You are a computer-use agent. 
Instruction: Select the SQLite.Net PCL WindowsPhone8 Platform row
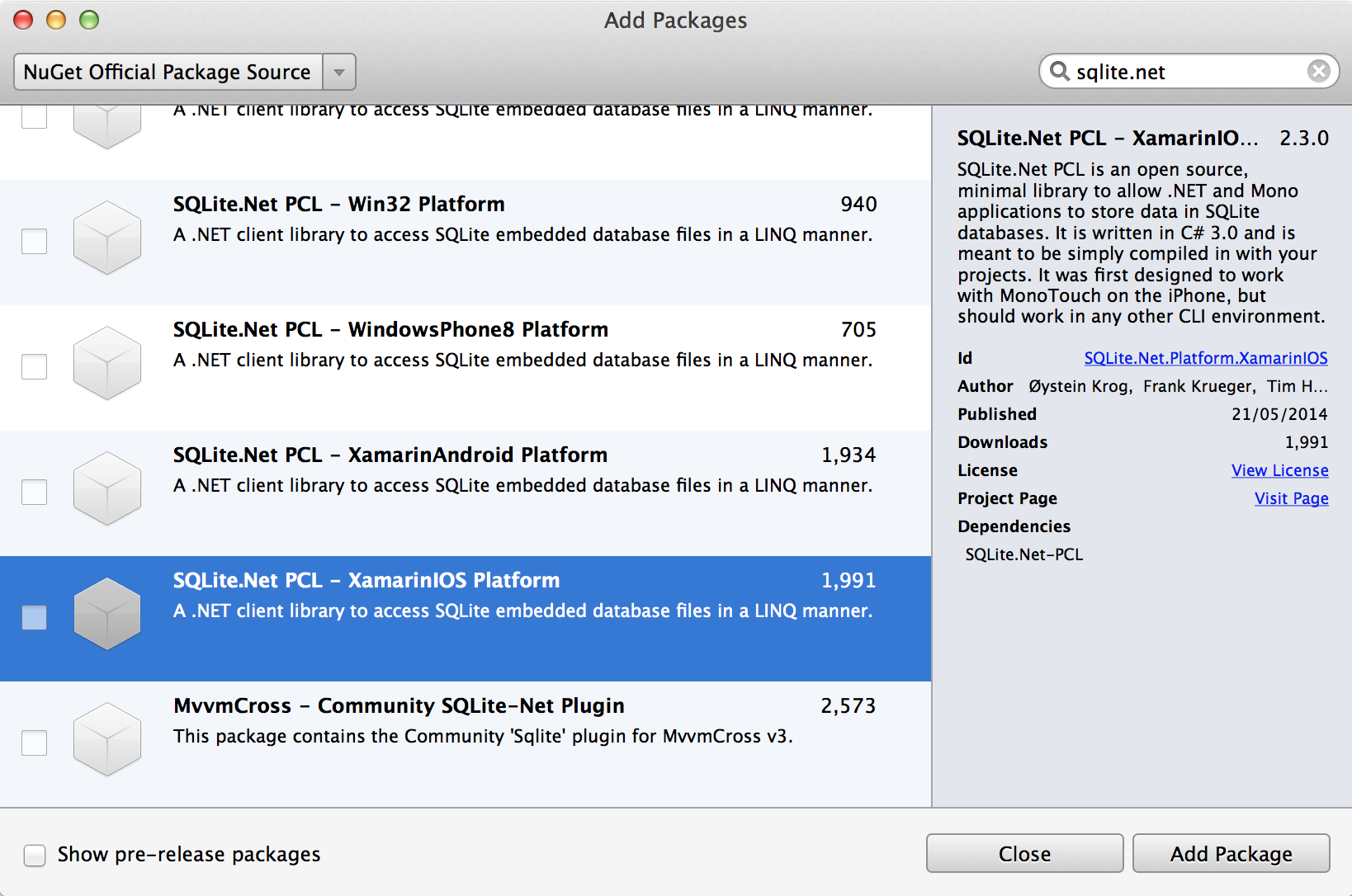click(495, 367)
